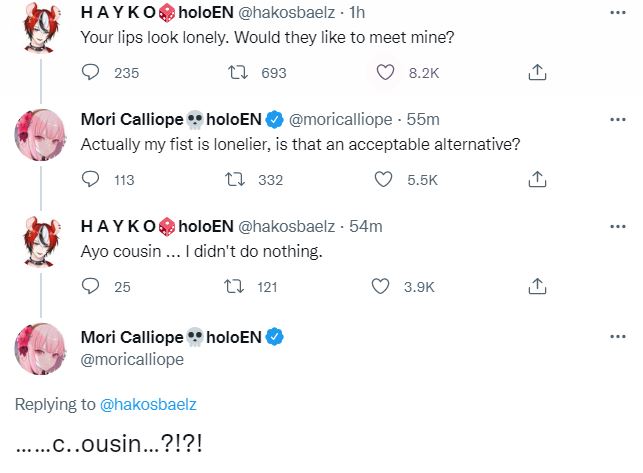Retweet Mori Calliope's tweet with 332 retweets
643x473 pixels.
tap(238, 180)
